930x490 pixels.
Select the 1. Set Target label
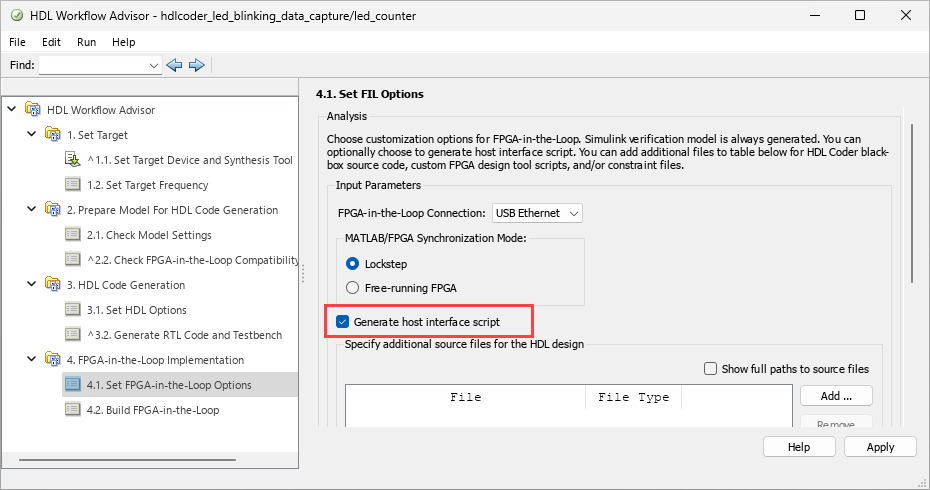click(97, 135)
